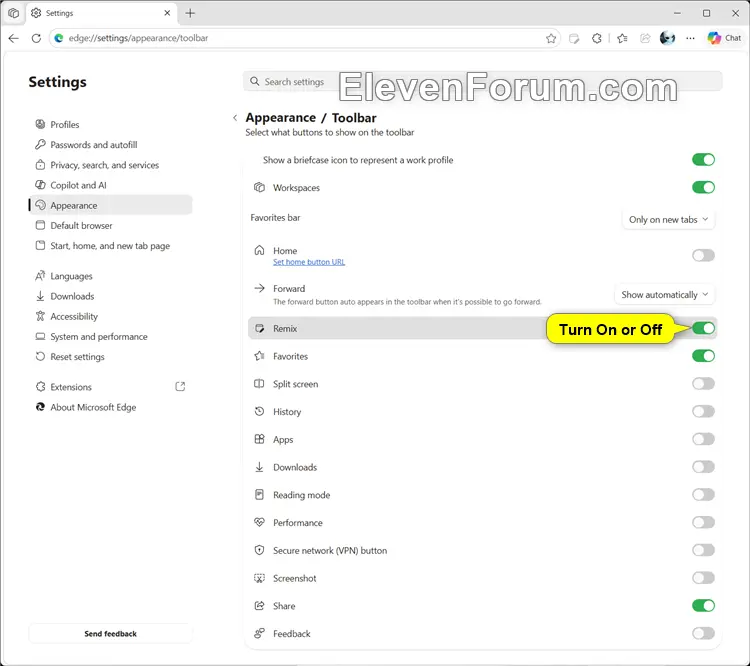Disable the Share button toggle

click(703, 606)
